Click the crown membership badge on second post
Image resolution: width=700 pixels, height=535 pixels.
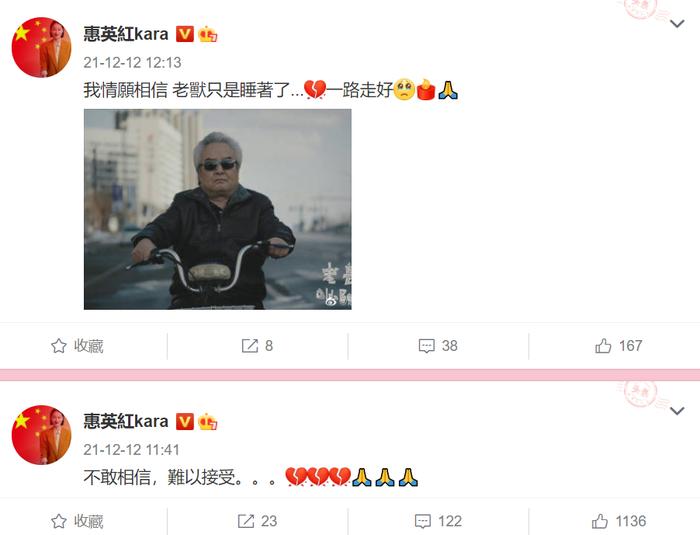(x=208, y=422)
